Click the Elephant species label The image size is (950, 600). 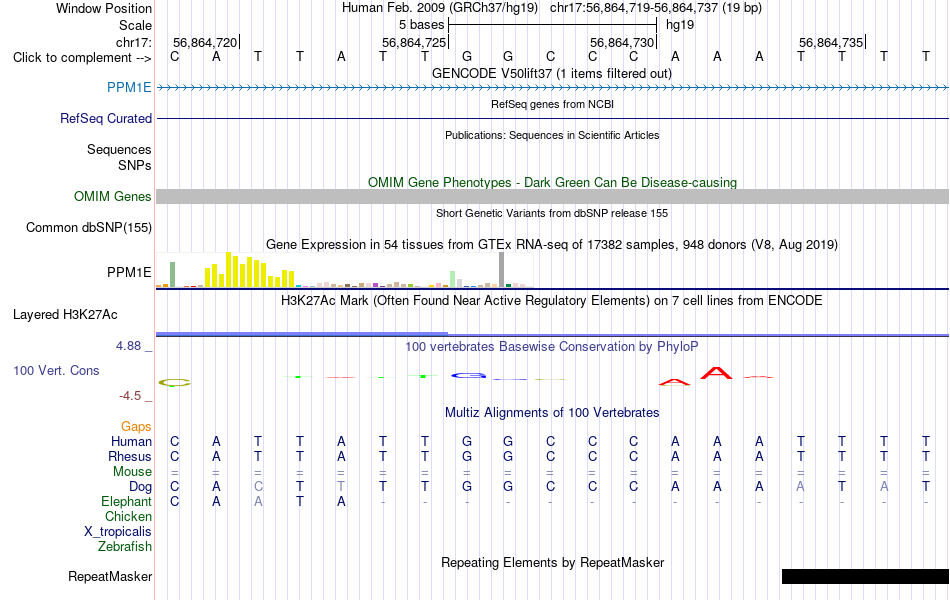coord(127,502)
